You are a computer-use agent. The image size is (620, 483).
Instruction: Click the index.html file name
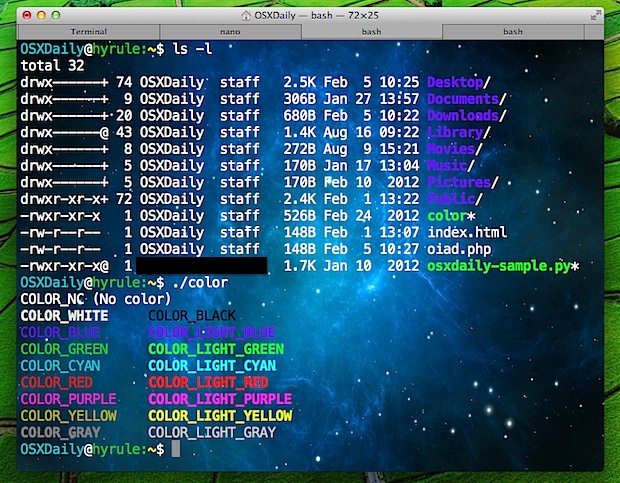(x=467, y=232)
